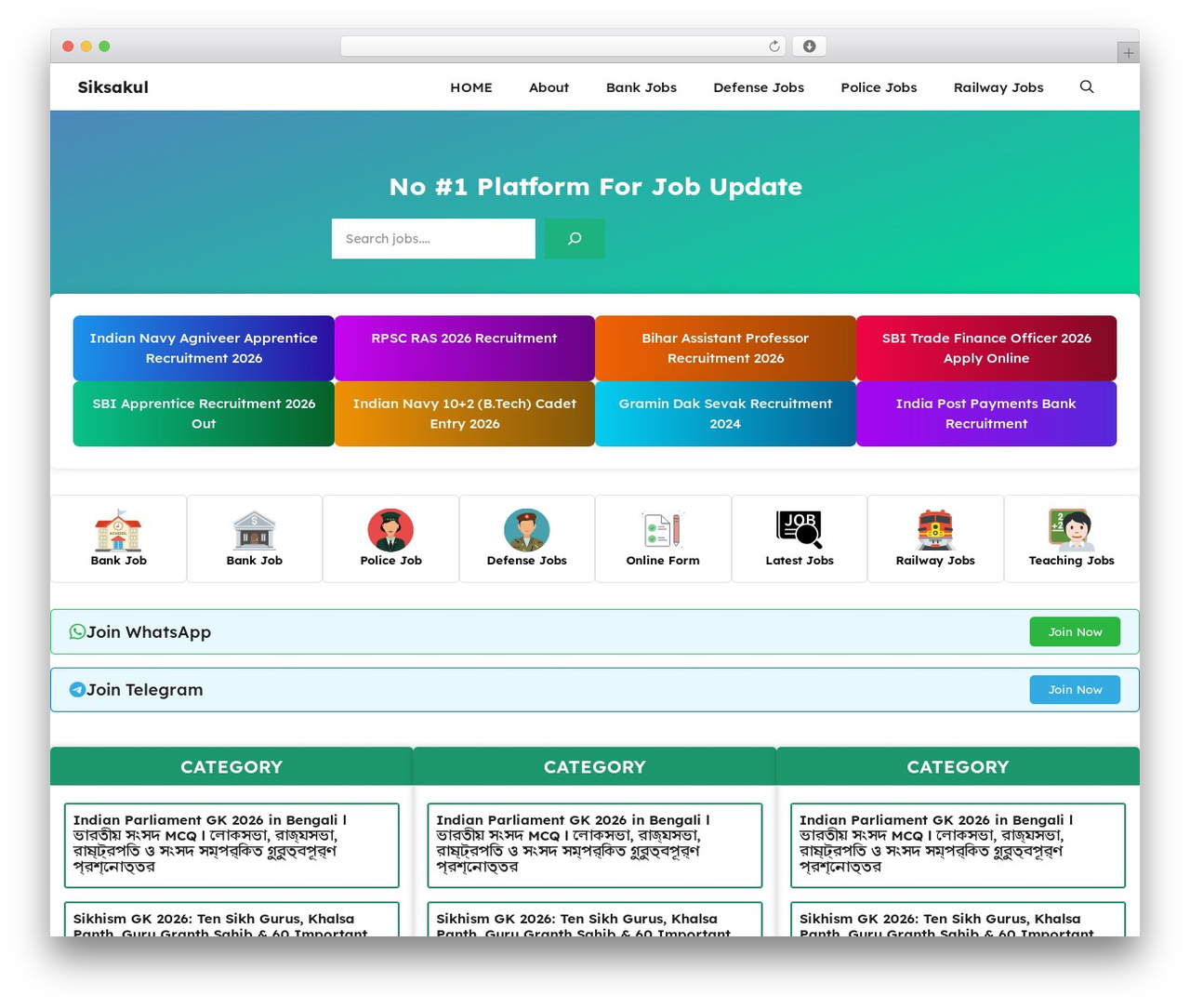Open Defense Jobs in the navigation
This screenshot has height=1008, width=1190.
[x=759, y=87]
